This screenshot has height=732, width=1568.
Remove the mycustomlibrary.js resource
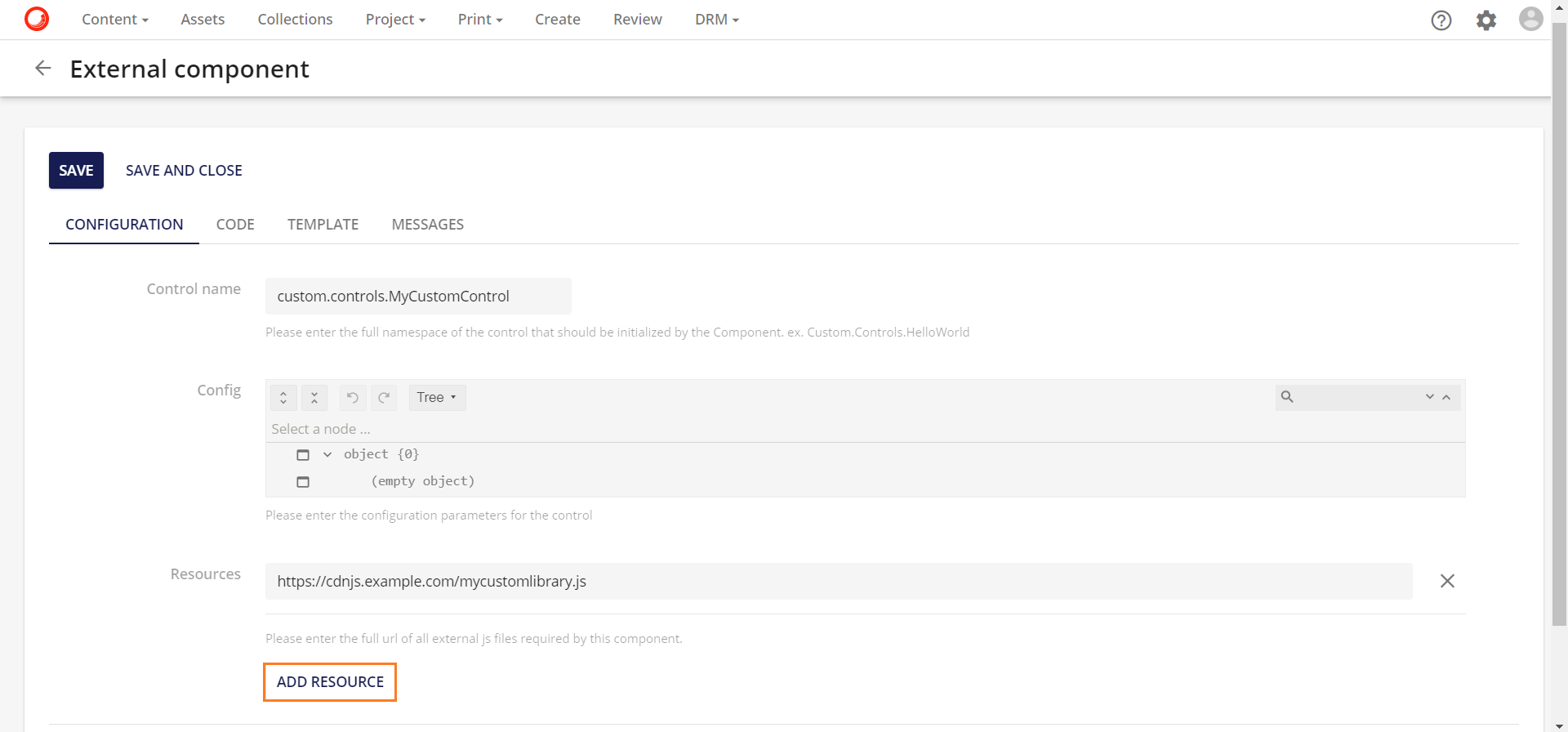[1447, 581]
